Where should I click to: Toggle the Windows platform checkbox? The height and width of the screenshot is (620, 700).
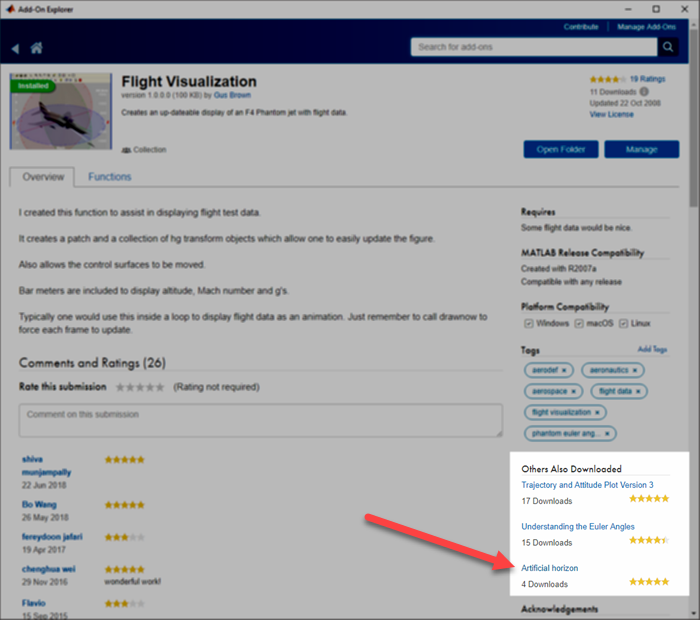coord(527,324)
